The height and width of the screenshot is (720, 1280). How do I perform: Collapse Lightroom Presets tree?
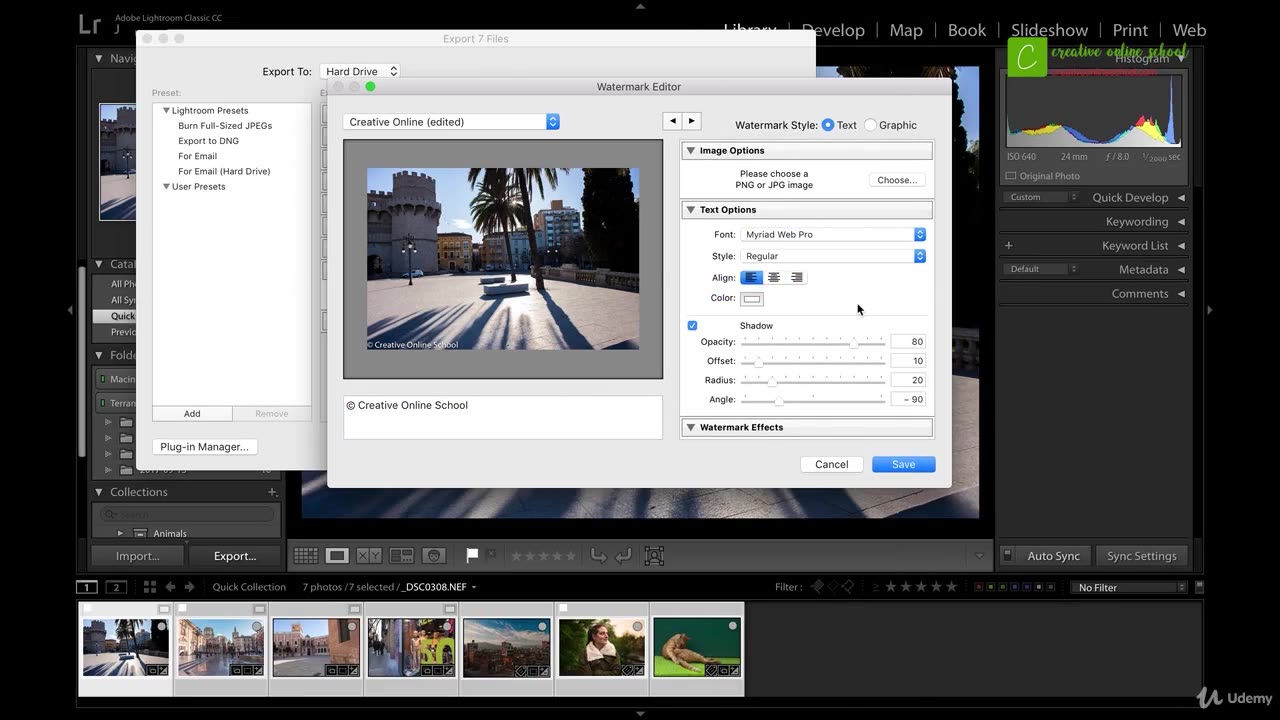(166, 111)
